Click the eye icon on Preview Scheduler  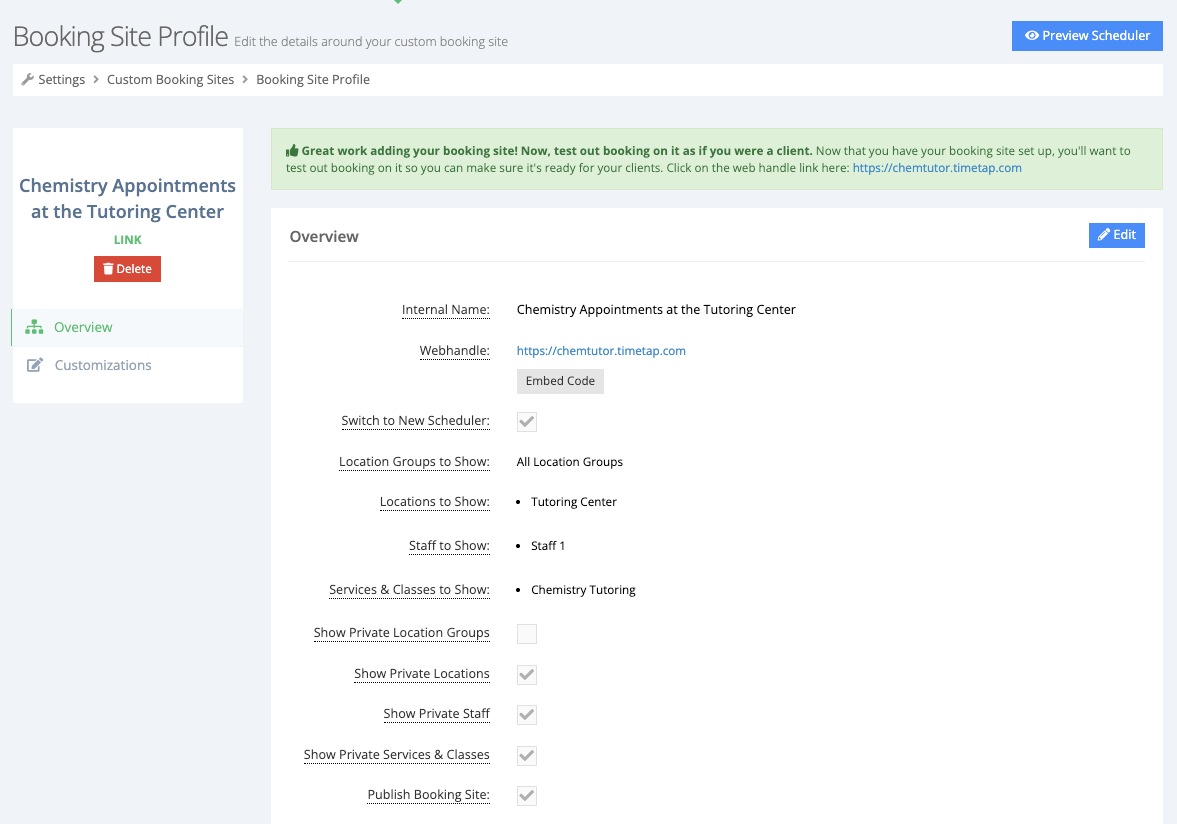(1032, 35)
